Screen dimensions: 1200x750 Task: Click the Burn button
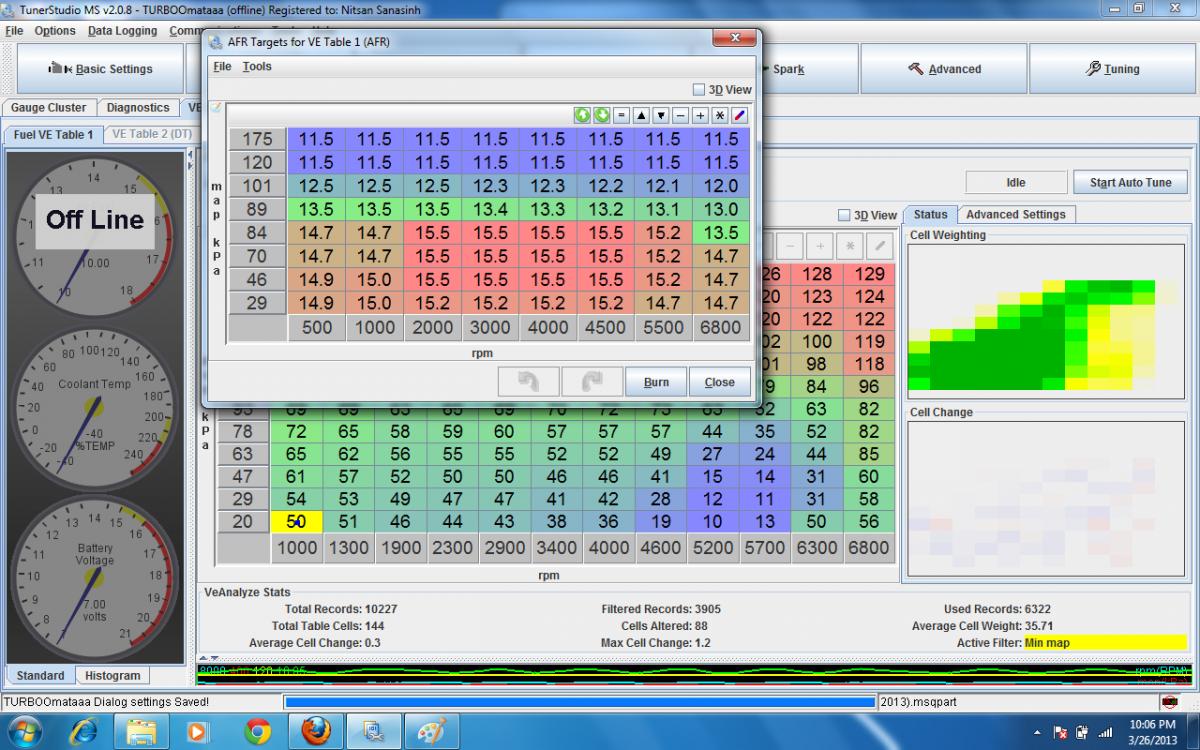pyautogui.click(x=656, y=382)
